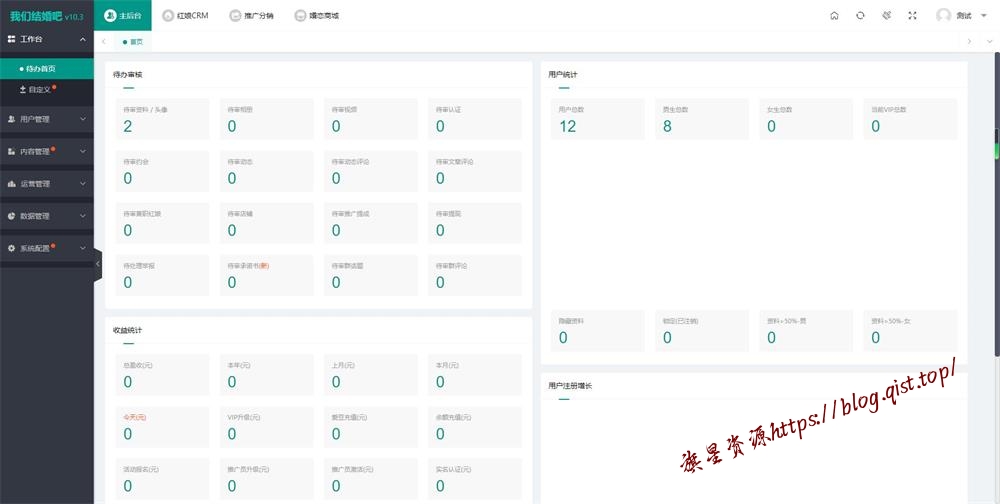The width and height of the screenshot is (1000, 504).
Task: Collapse the sidebar using the edge handle
Action: 98,264
